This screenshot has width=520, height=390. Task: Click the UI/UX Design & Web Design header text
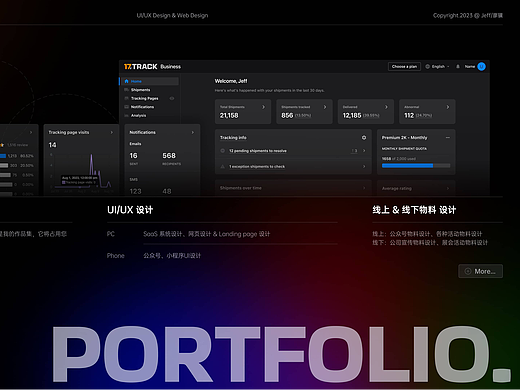coord(172,15)
